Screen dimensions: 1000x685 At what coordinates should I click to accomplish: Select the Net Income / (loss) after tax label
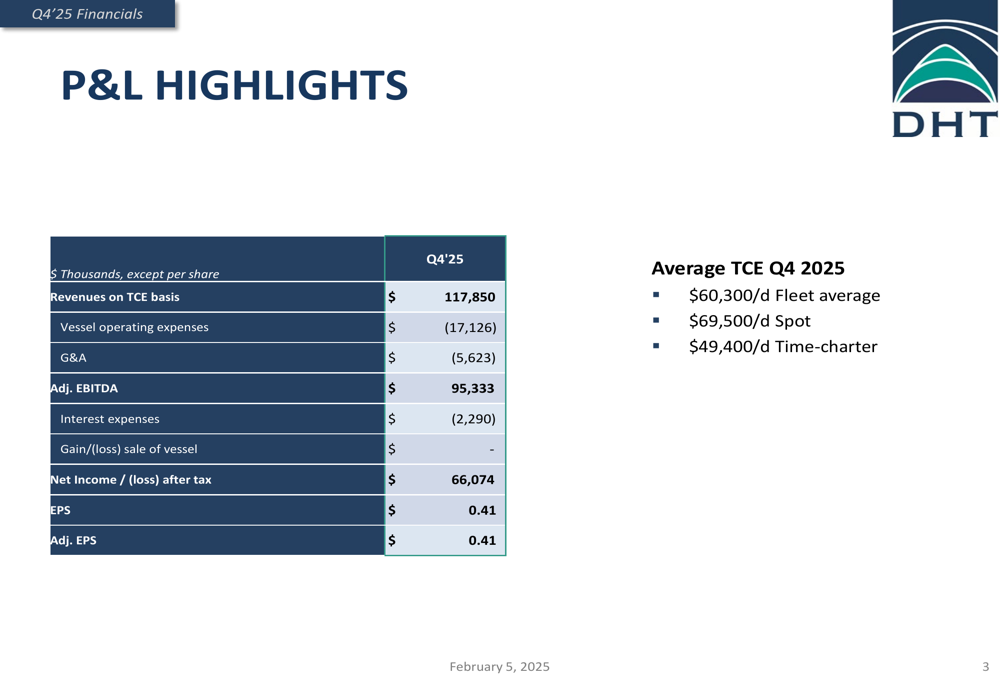pyautogui.click(x=131, y=480)
